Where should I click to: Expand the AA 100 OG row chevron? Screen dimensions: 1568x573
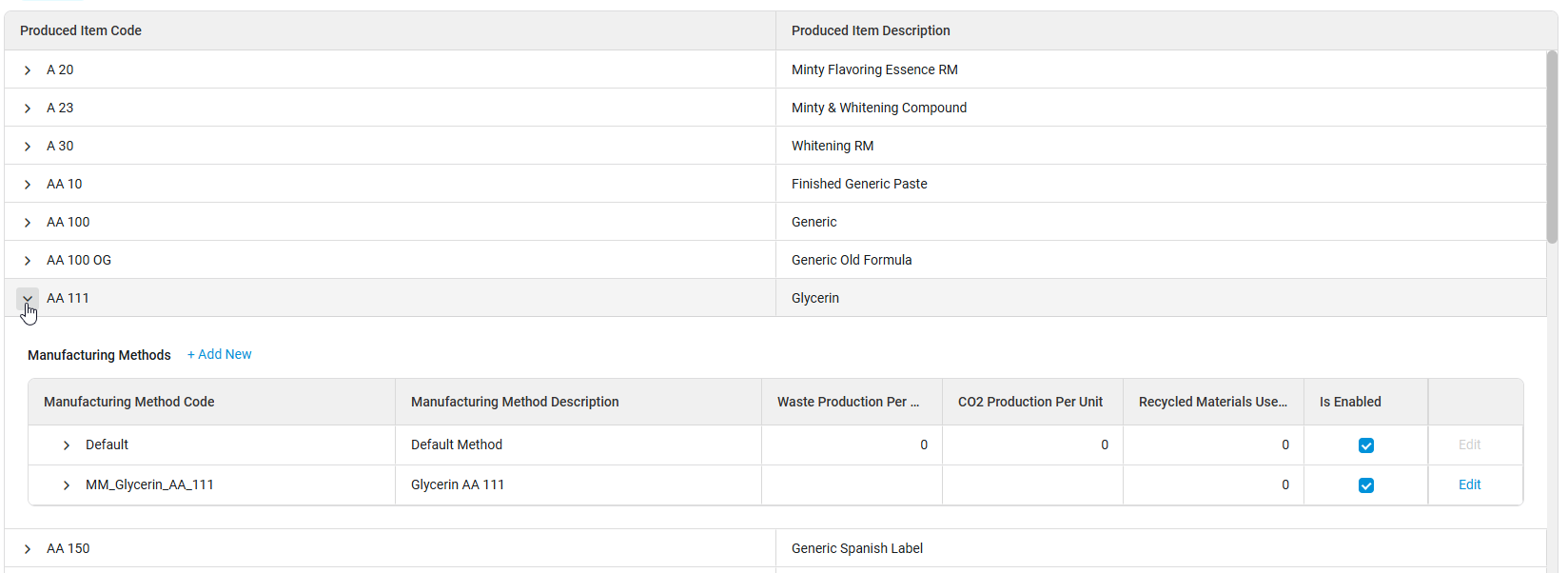[x=28, y=261]
